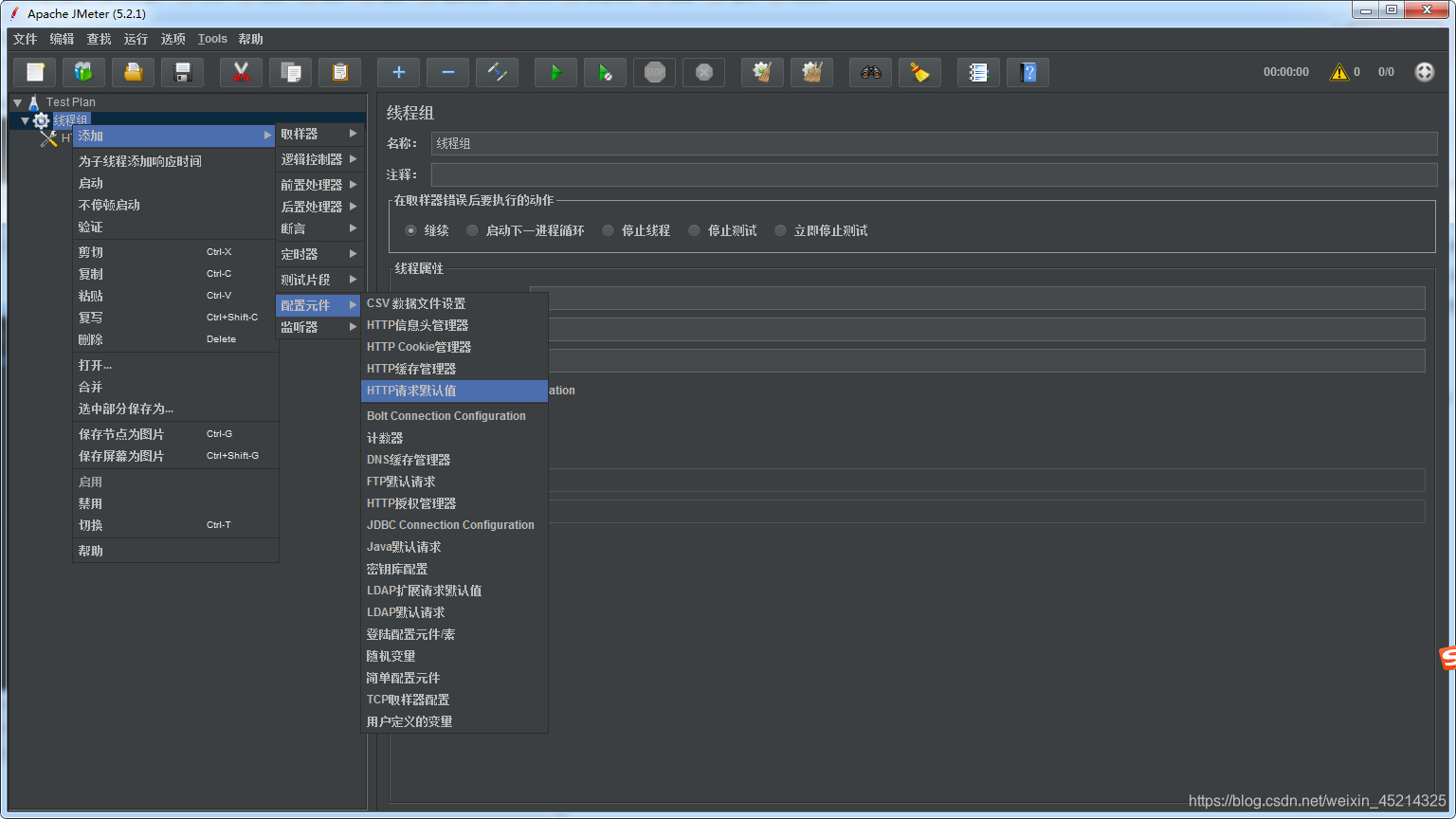Expand the 逻辑控制器 submenu
This screenshot has height=819, width=1456.
point(318,159)
